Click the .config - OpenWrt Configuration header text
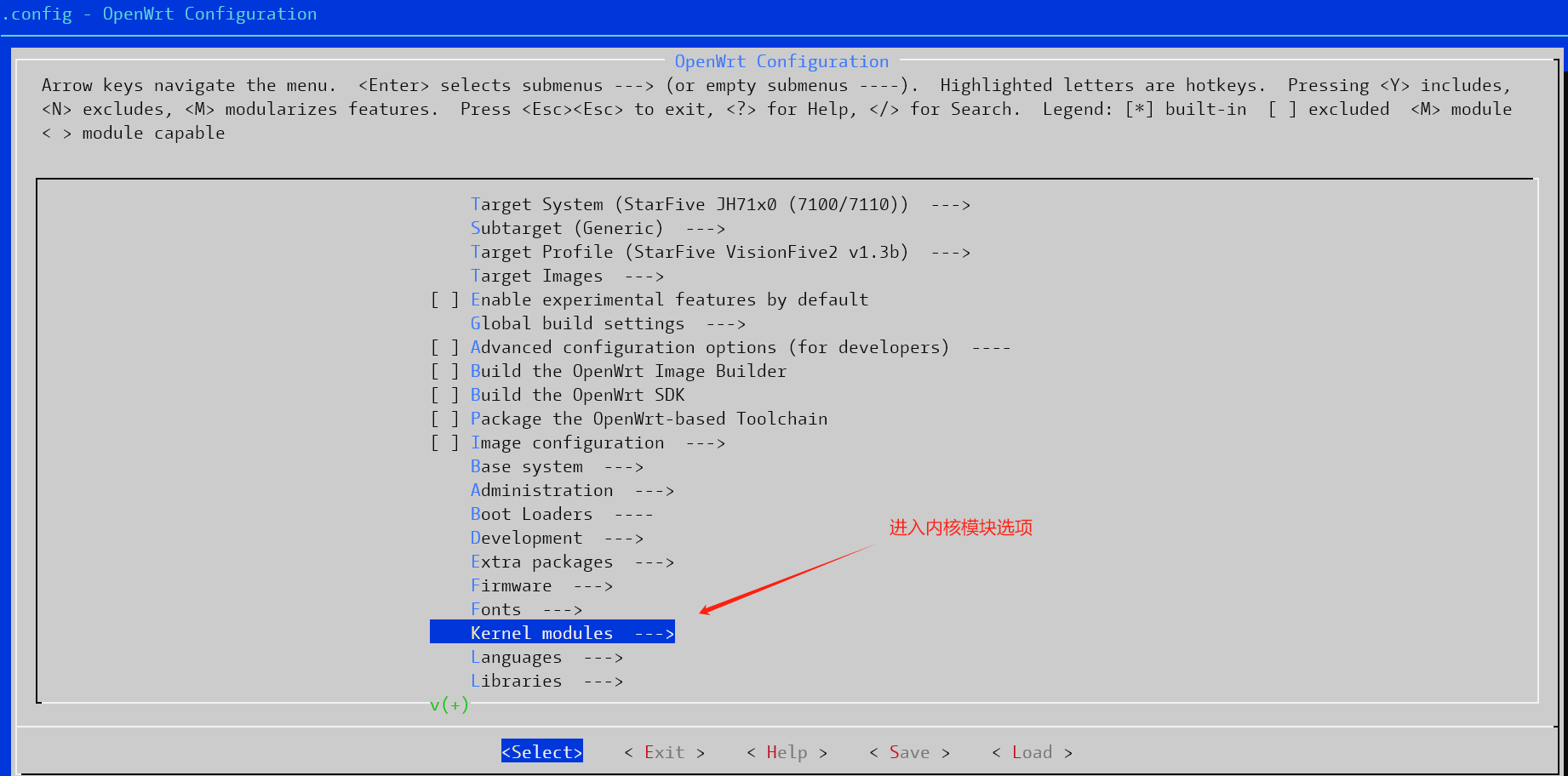This screenshot has width=1568, height=776. point(159,14)
